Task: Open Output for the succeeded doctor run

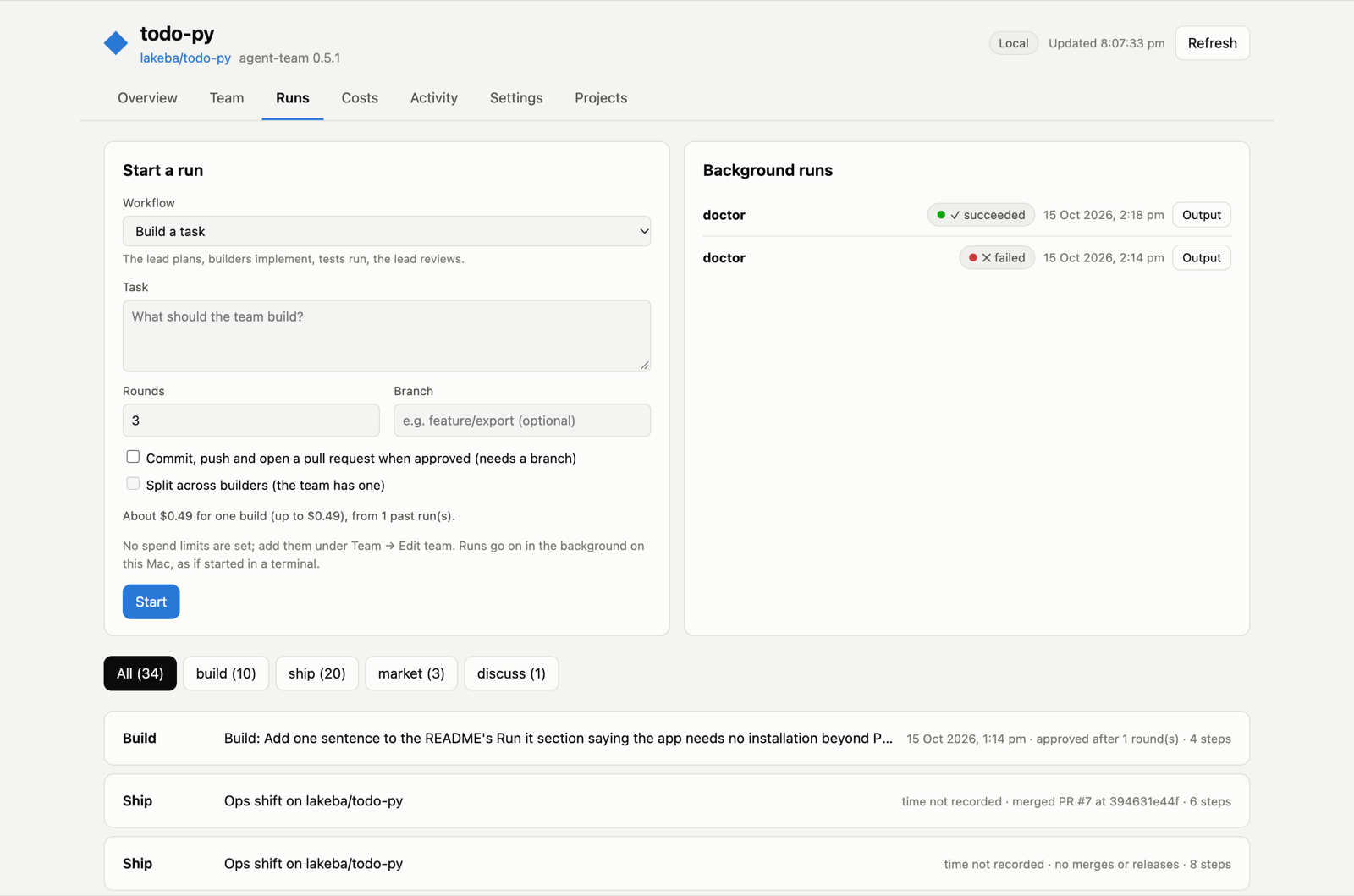Action: [1201, 215]
